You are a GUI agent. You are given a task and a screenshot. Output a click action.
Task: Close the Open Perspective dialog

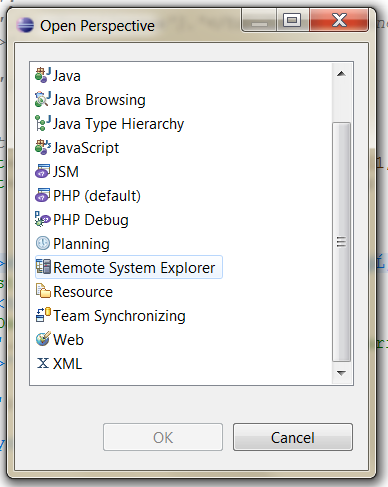pos(339,20)
